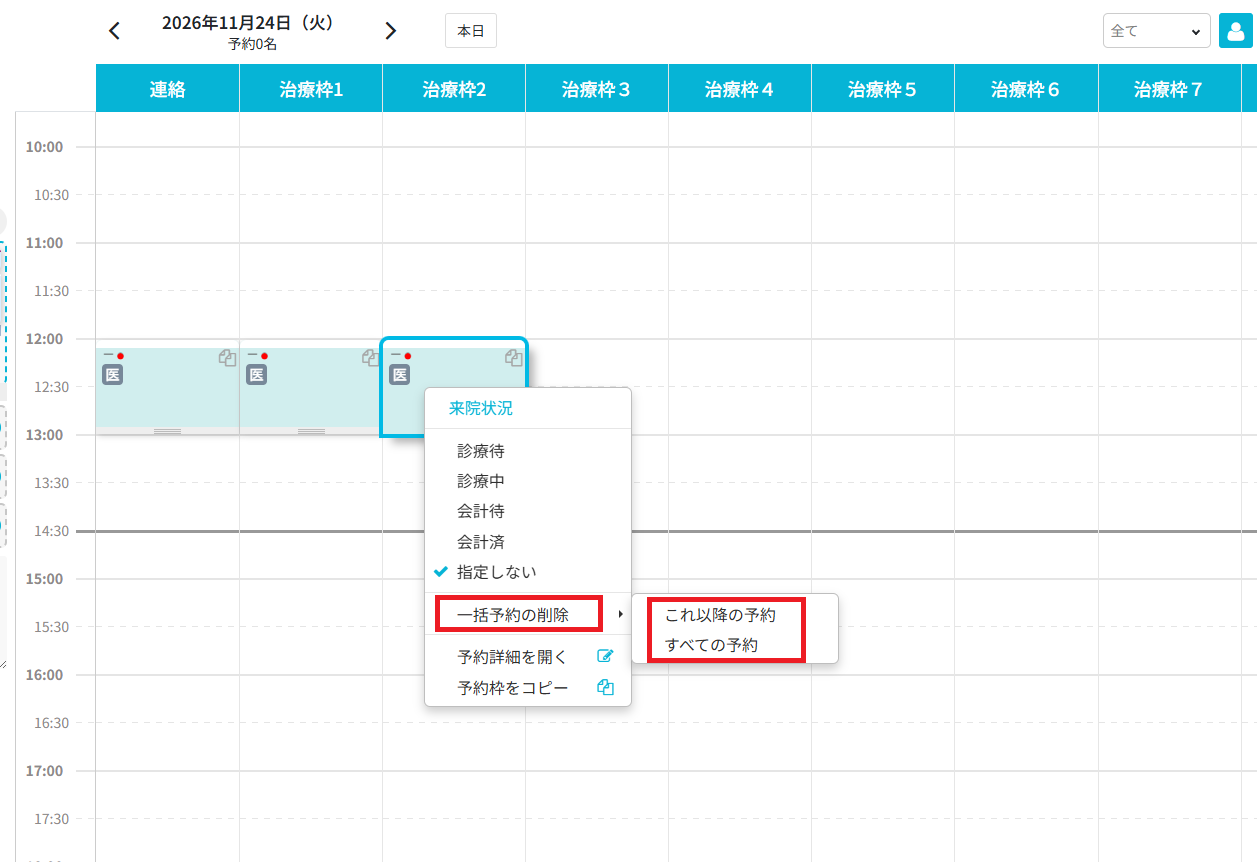Click the 来院状況 menu heading
This screenshot has width=1257, height=862.
click(x=481, y=408)
